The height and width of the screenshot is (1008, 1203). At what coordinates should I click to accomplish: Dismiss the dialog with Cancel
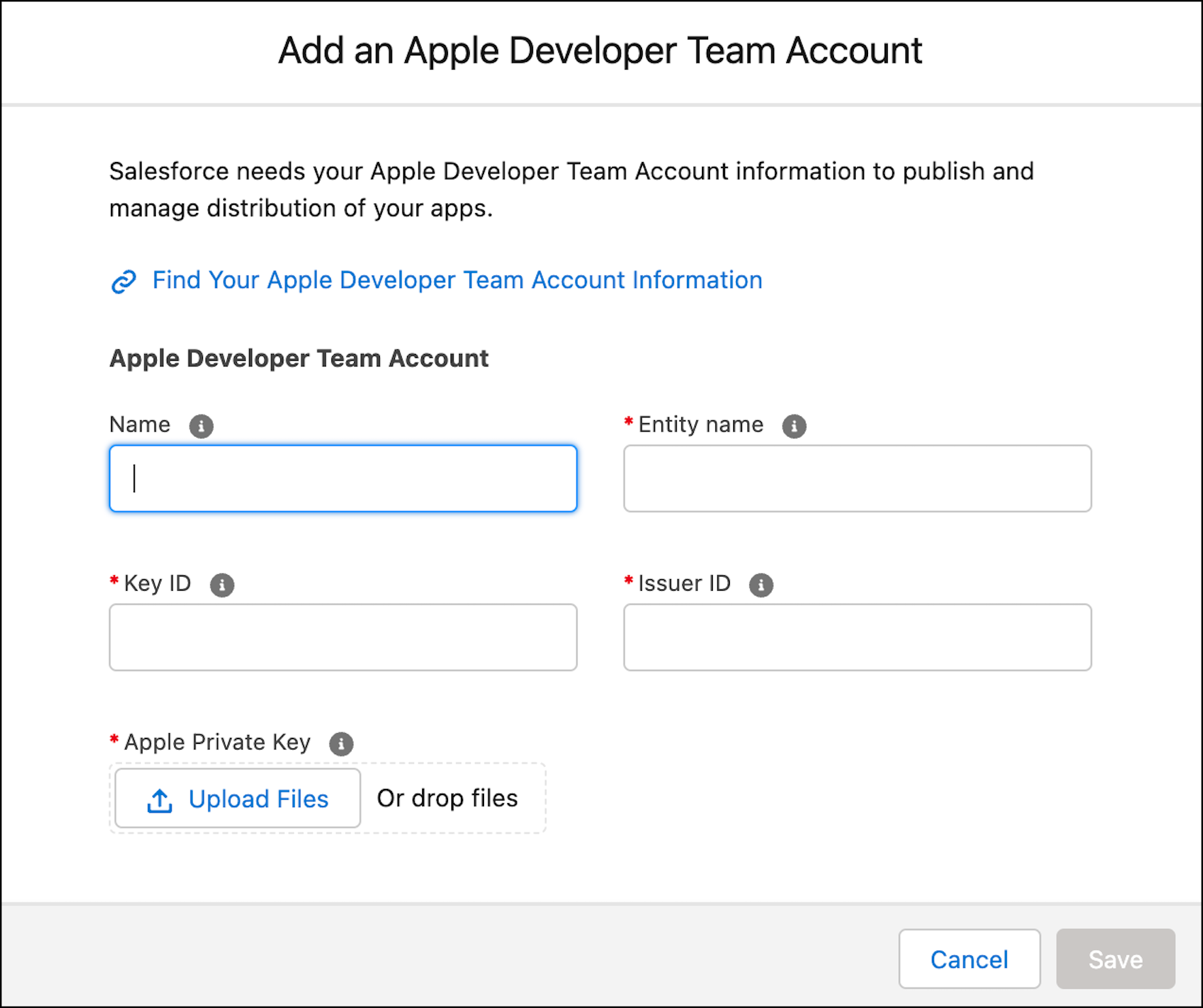pyautogui.click(x=969, y=959)
